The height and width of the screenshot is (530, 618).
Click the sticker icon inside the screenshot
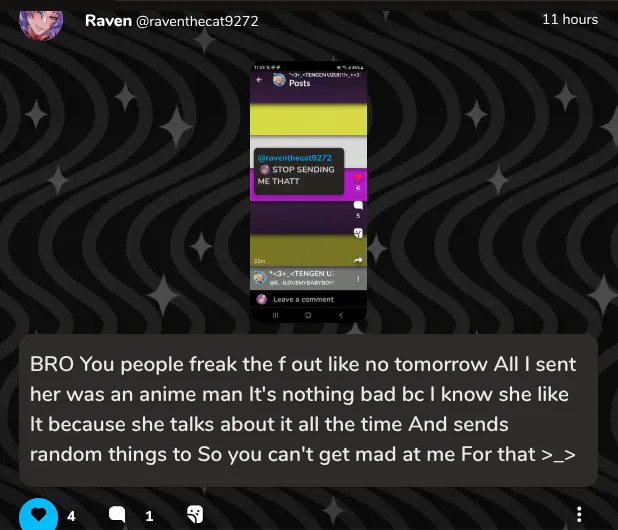click(x=358, y=233)
